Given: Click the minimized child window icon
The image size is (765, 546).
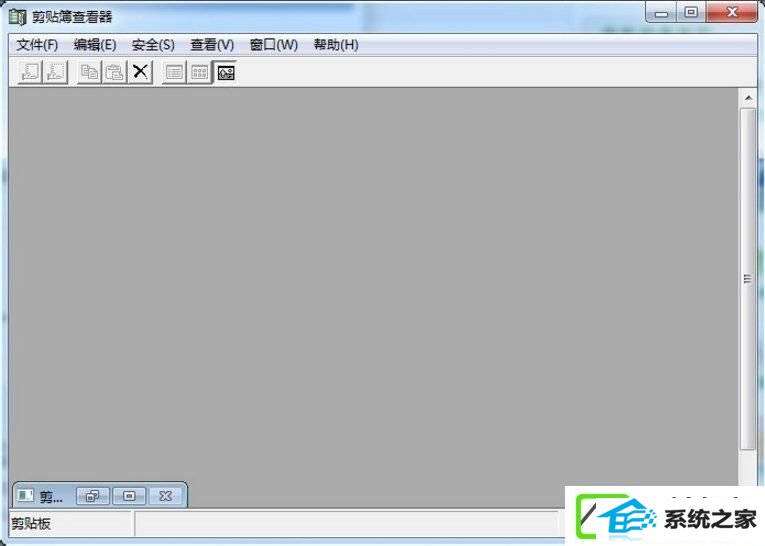Looking at the screenshot, I should coord(25,496).
